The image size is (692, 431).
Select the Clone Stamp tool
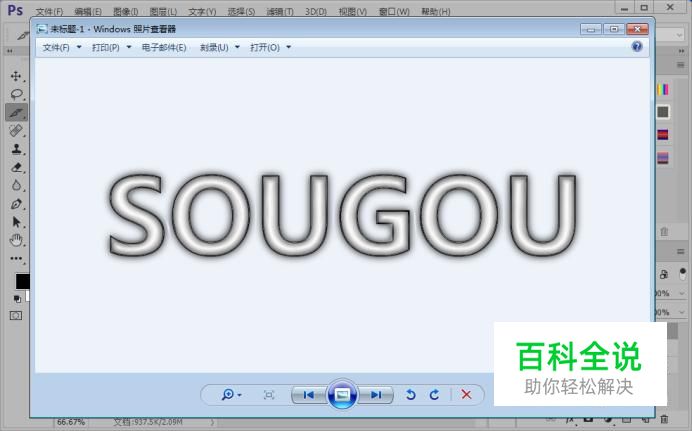tap(16, 149)
